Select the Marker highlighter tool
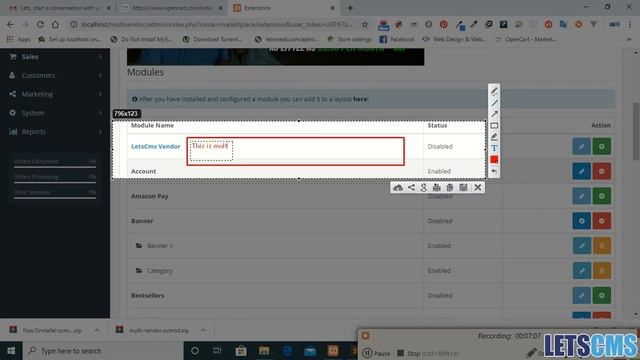Screen dimensions: 640x360 tap(494, 137)
